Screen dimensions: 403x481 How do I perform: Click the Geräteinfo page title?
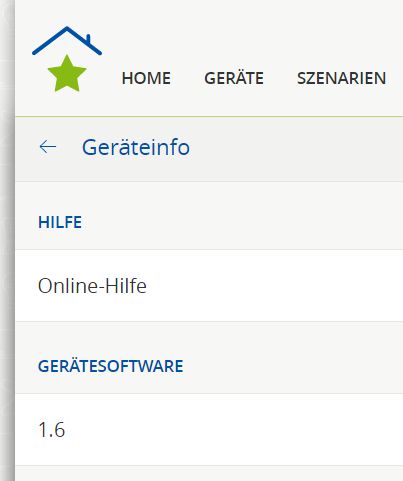(136, 147)
